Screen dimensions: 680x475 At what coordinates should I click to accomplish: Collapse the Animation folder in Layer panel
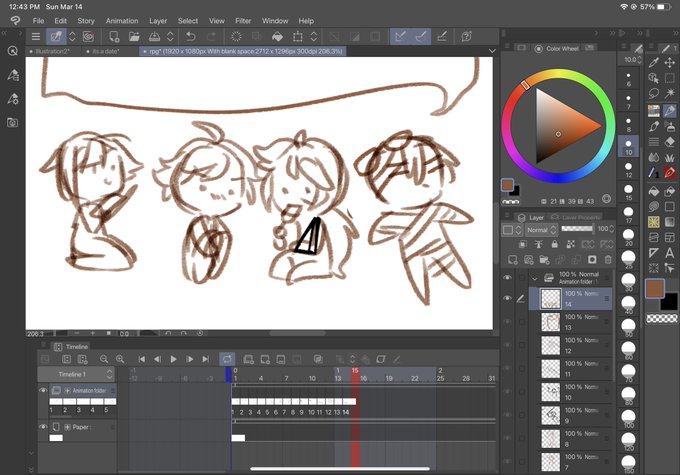535,278
